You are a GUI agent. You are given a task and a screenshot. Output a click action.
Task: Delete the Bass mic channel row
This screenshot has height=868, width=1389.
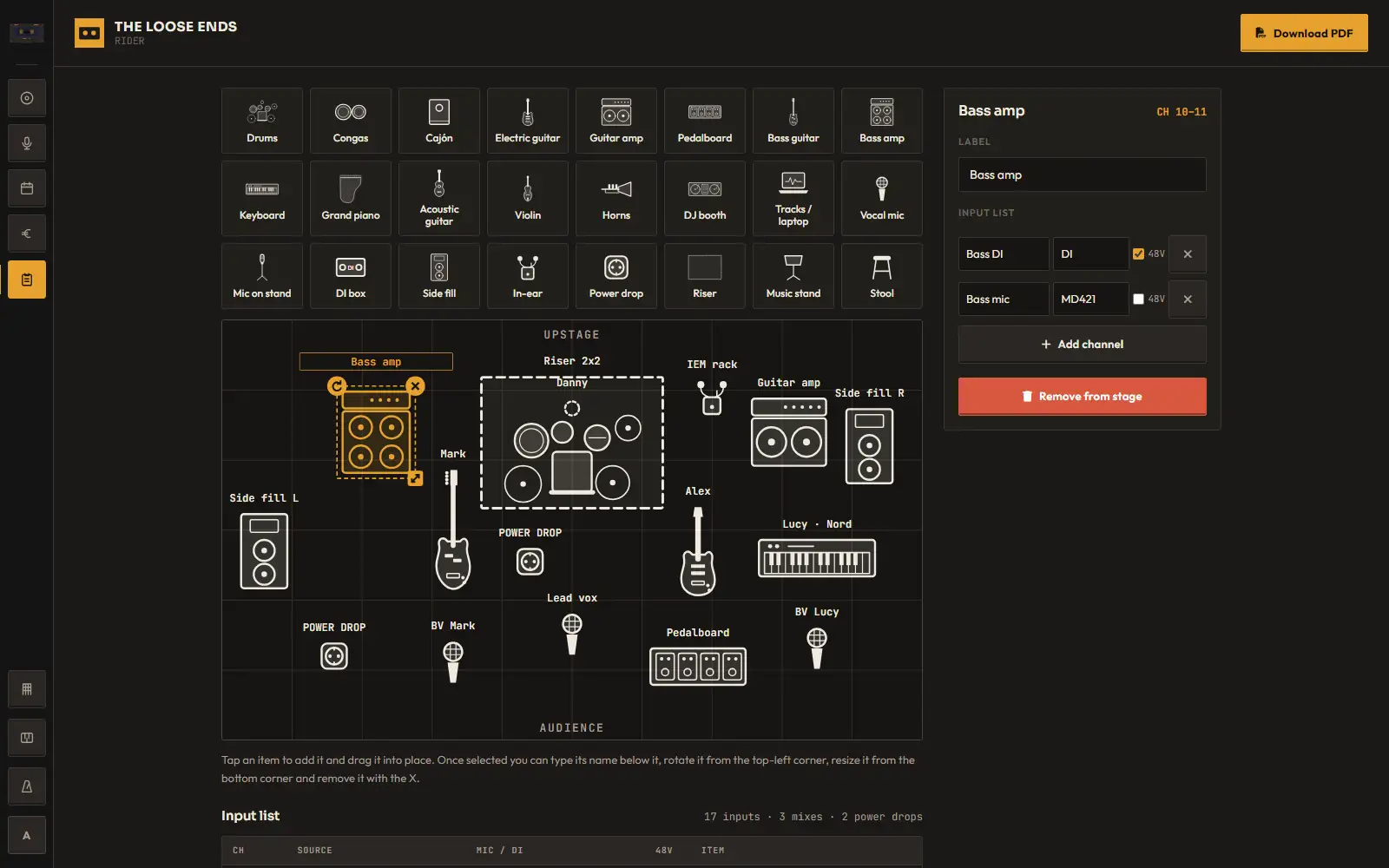point(1188,299)
